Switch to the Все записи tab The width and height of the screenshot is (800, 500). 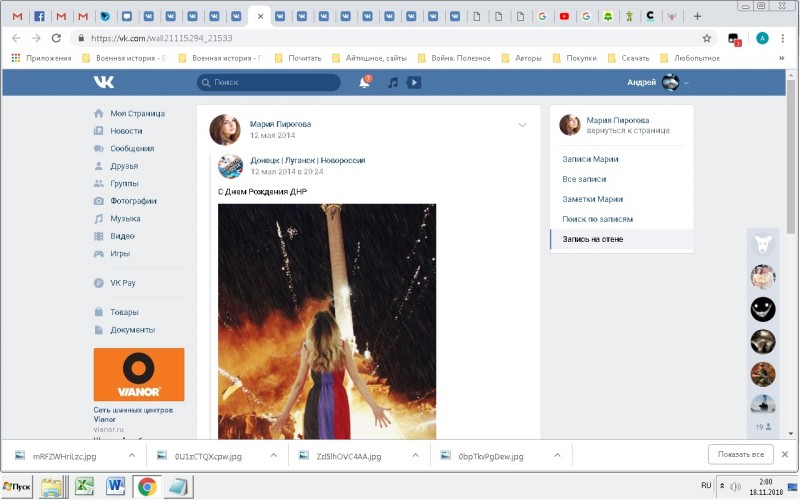(x=585, y=179)
